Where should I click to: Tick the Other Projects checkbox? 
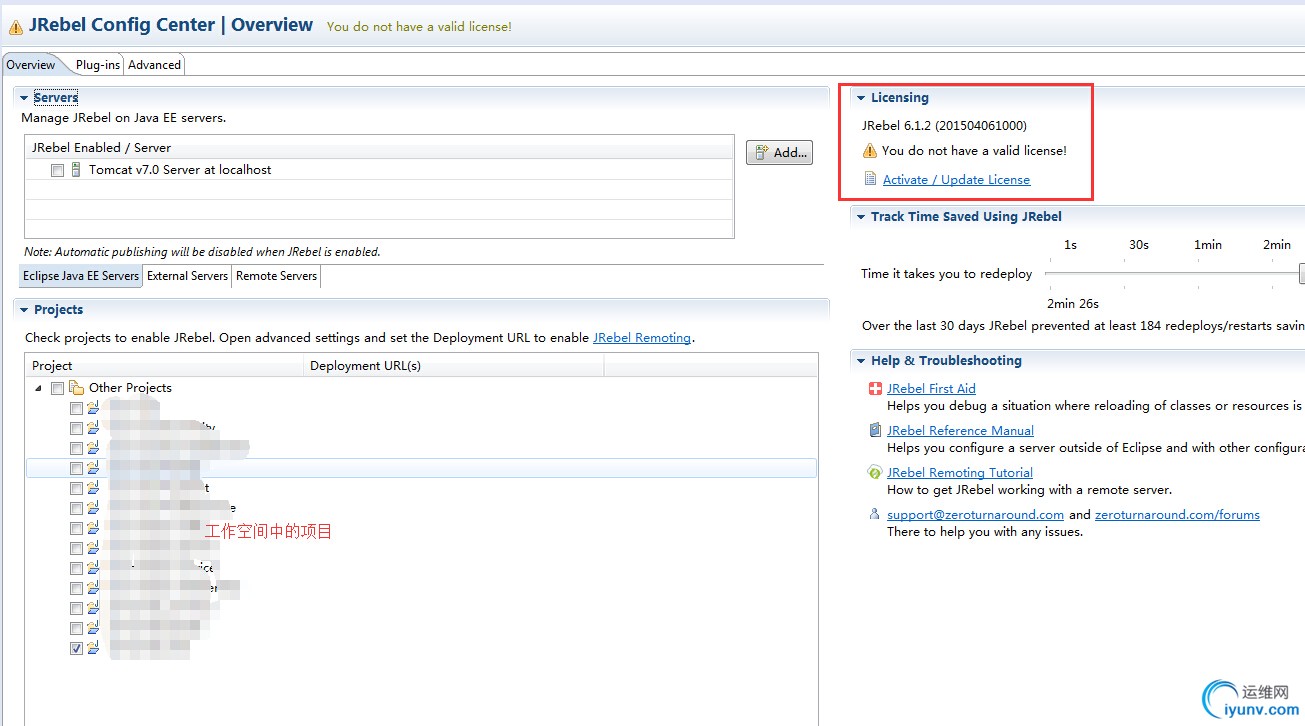point(58,388)
